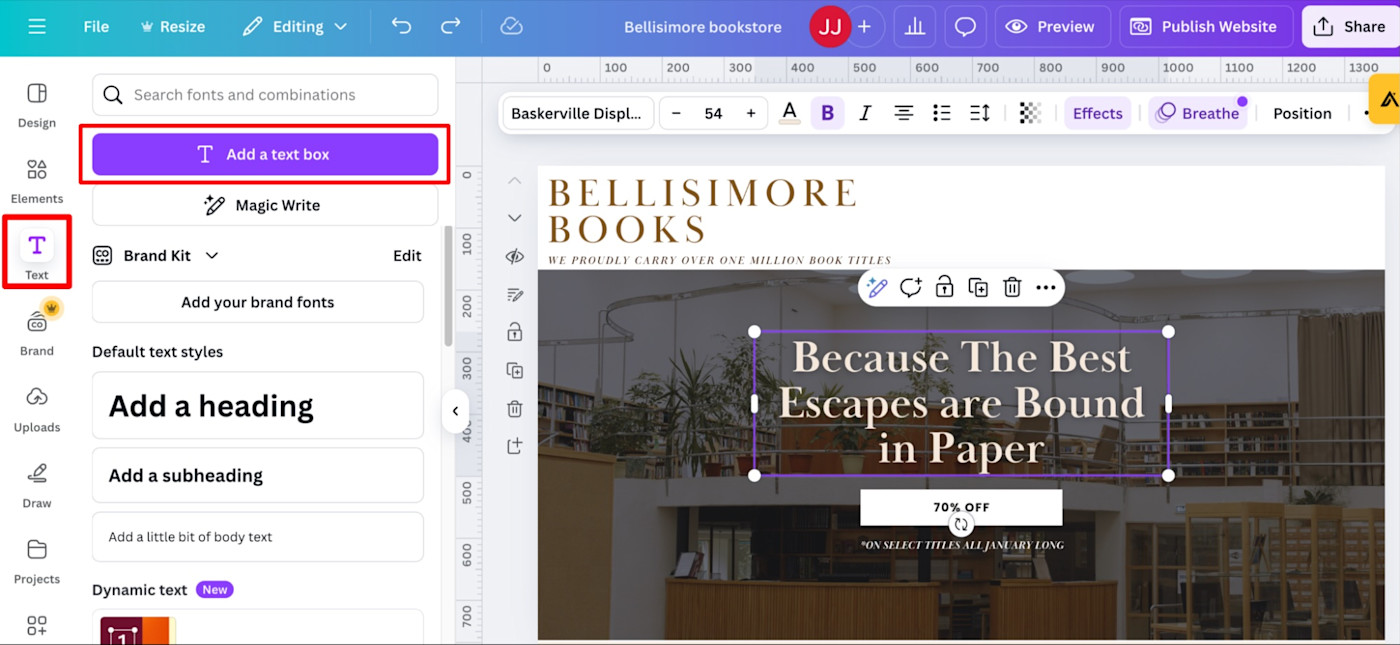Delete selected text with trash icon
The width and height of the screenshot is (1400, 645).
(x=1012, y=288)
